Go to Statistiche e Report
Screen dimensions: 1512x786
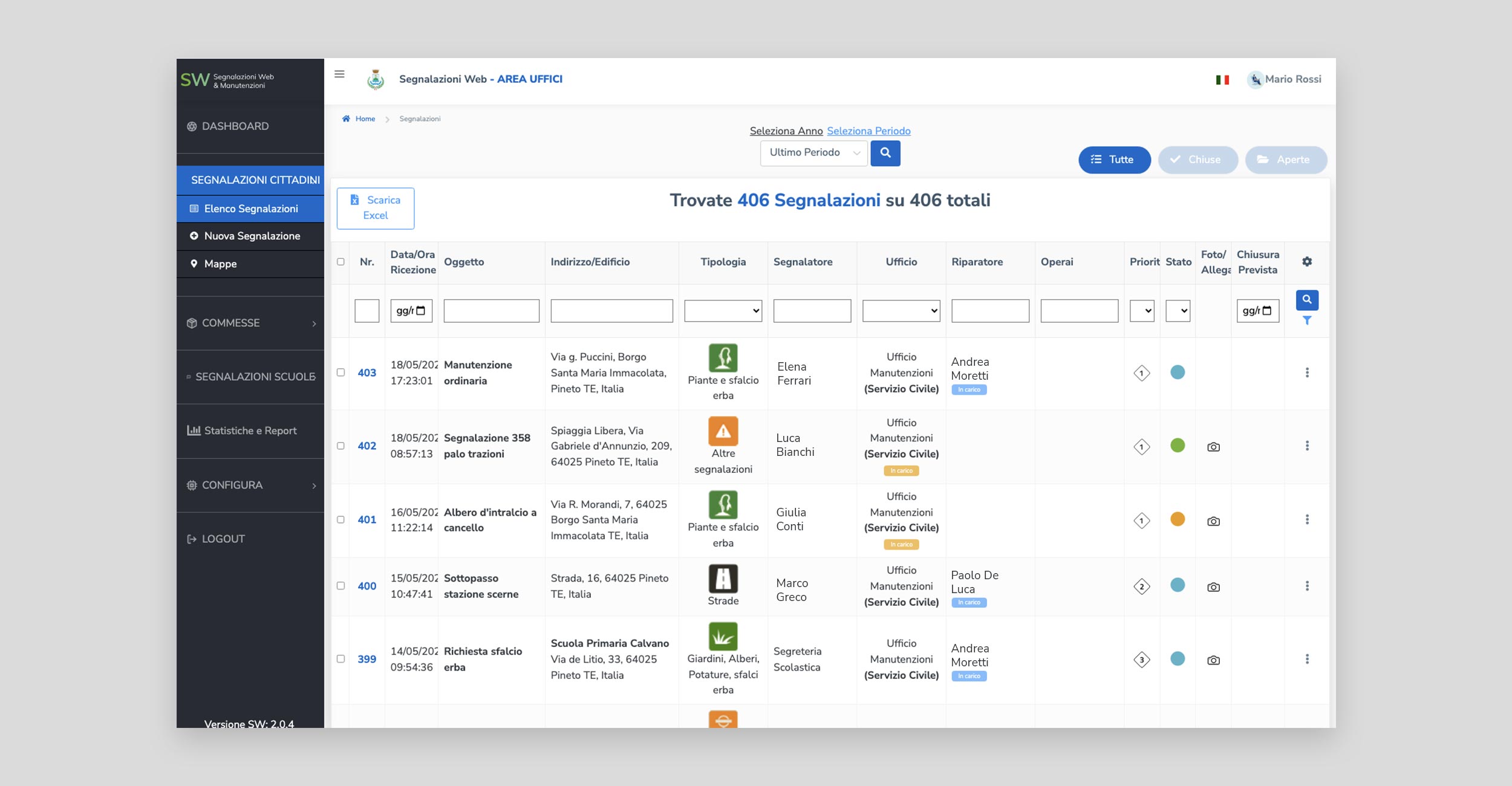[x=250, y=430]
